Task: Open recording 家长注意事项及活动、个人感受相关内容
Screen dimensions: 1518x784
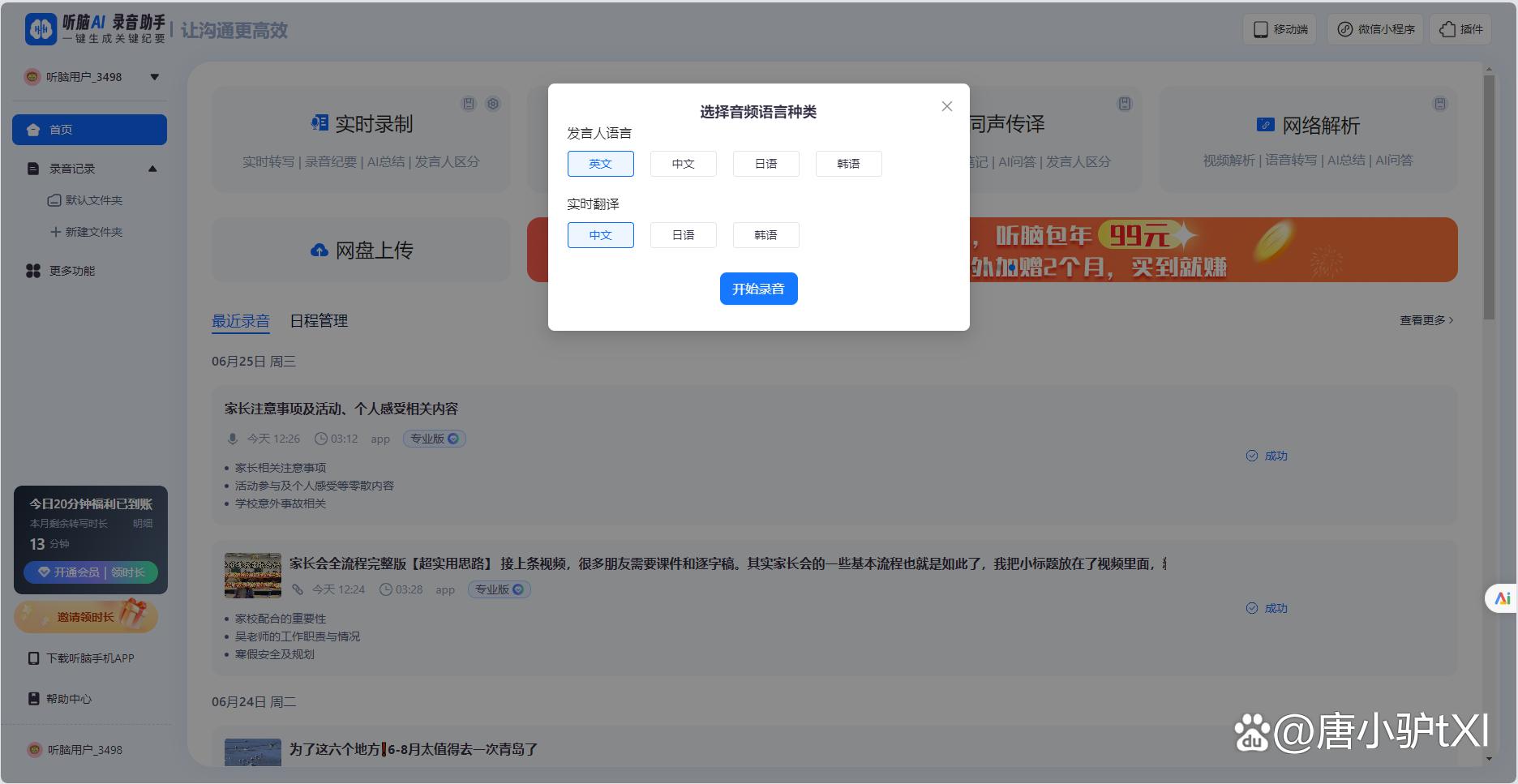Action: [x=341, y=409]
